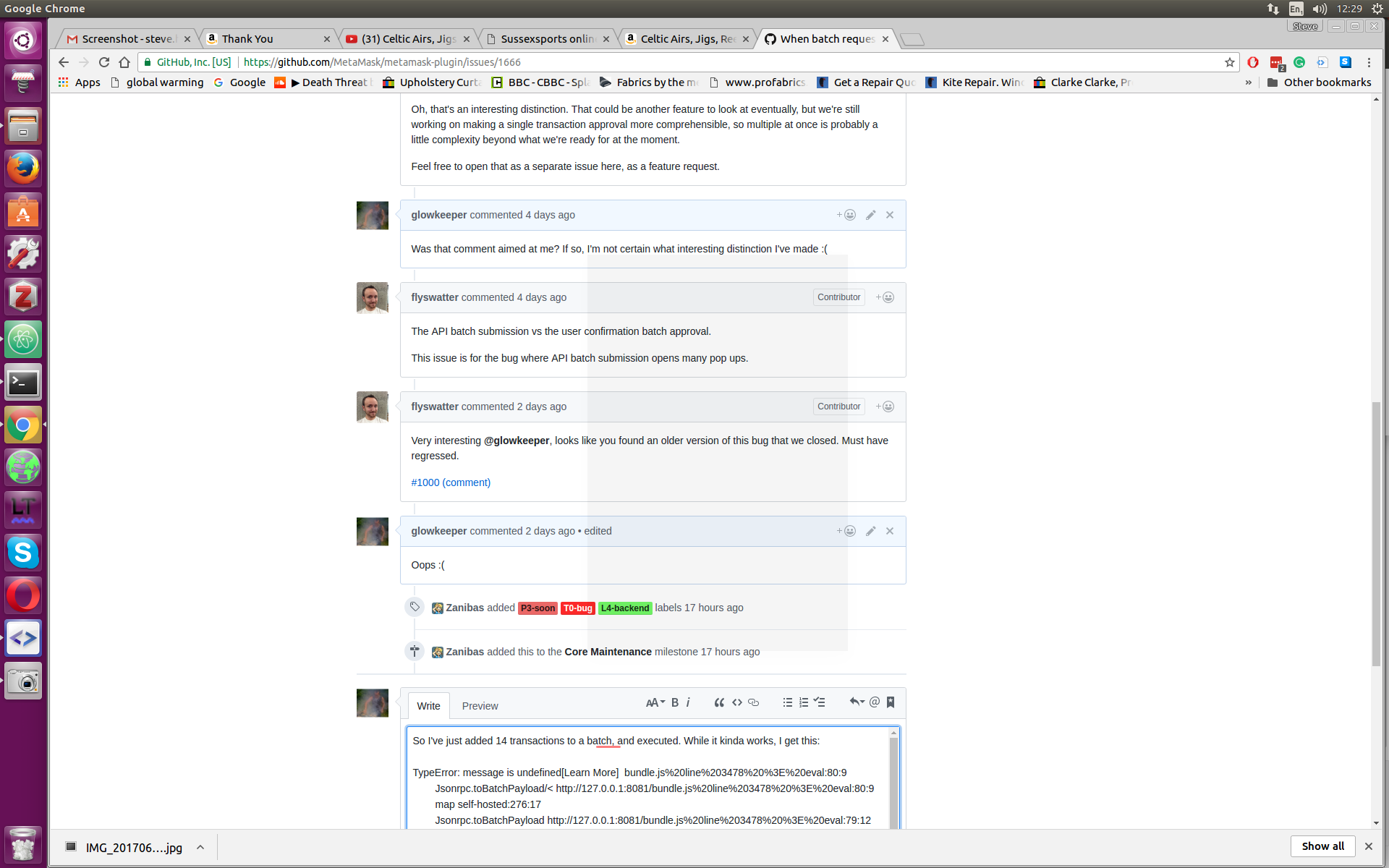Screen dimensions: 1389x868
Task: Open the saved replies dropdown
Action: point(857,702)
